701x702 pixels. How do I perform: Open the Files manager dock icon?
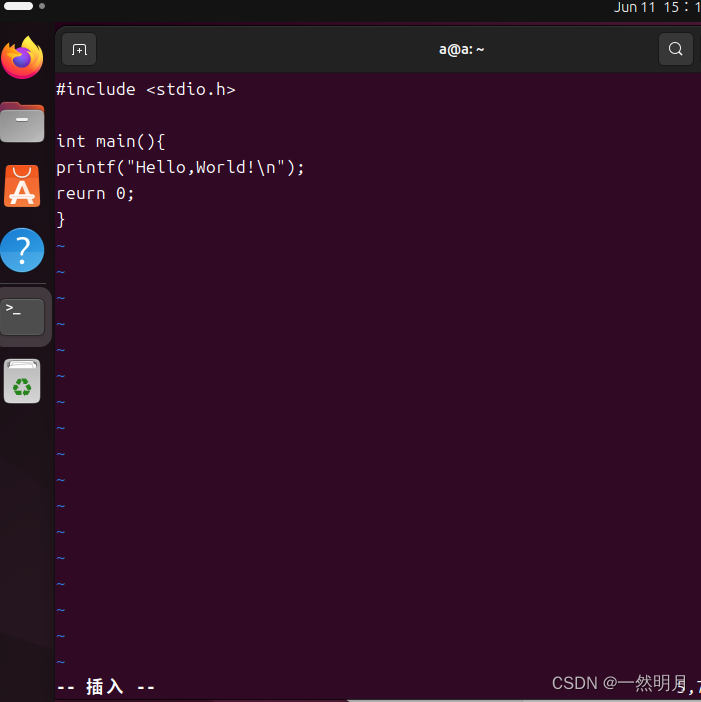22,122
